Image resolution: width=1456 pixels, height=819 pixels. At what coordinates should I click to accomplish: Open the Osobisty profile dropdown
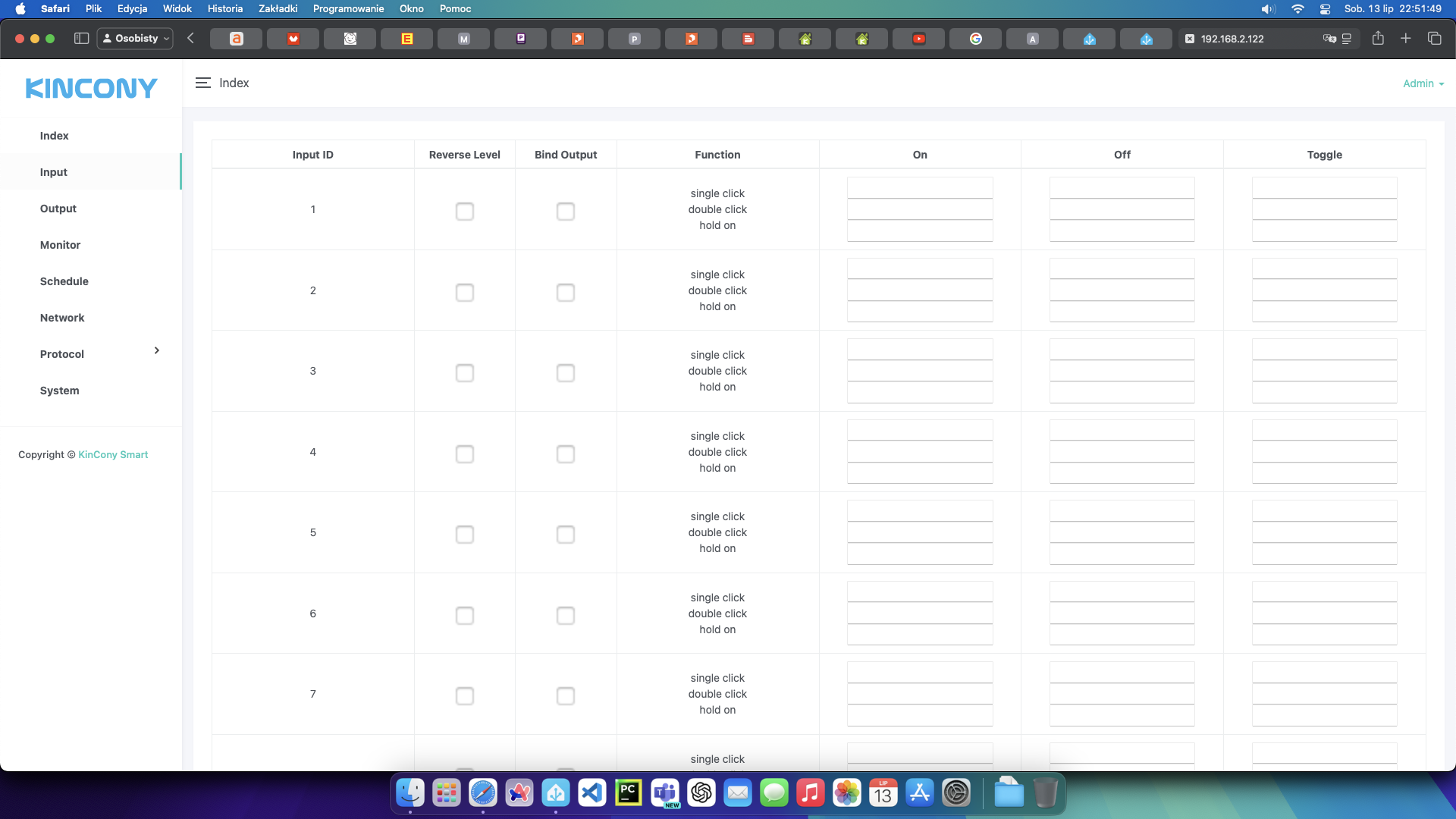(x=135, y=39)
